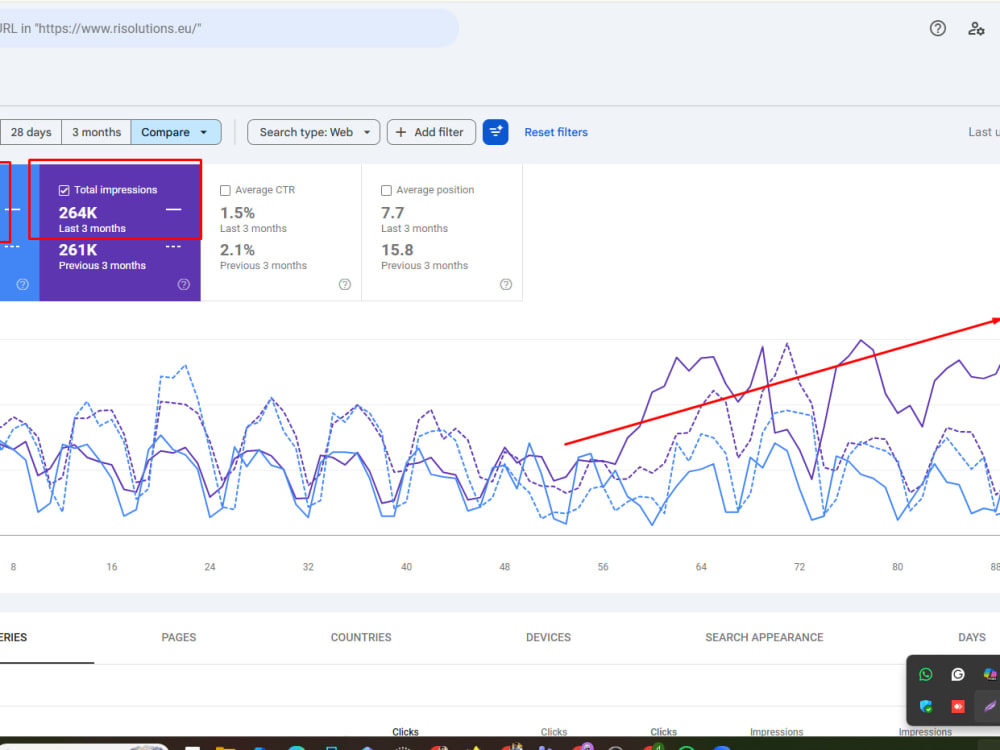The image size is (1000, 750).
Task: Click the chart axis label 56
Action: [x=603, y=567]
